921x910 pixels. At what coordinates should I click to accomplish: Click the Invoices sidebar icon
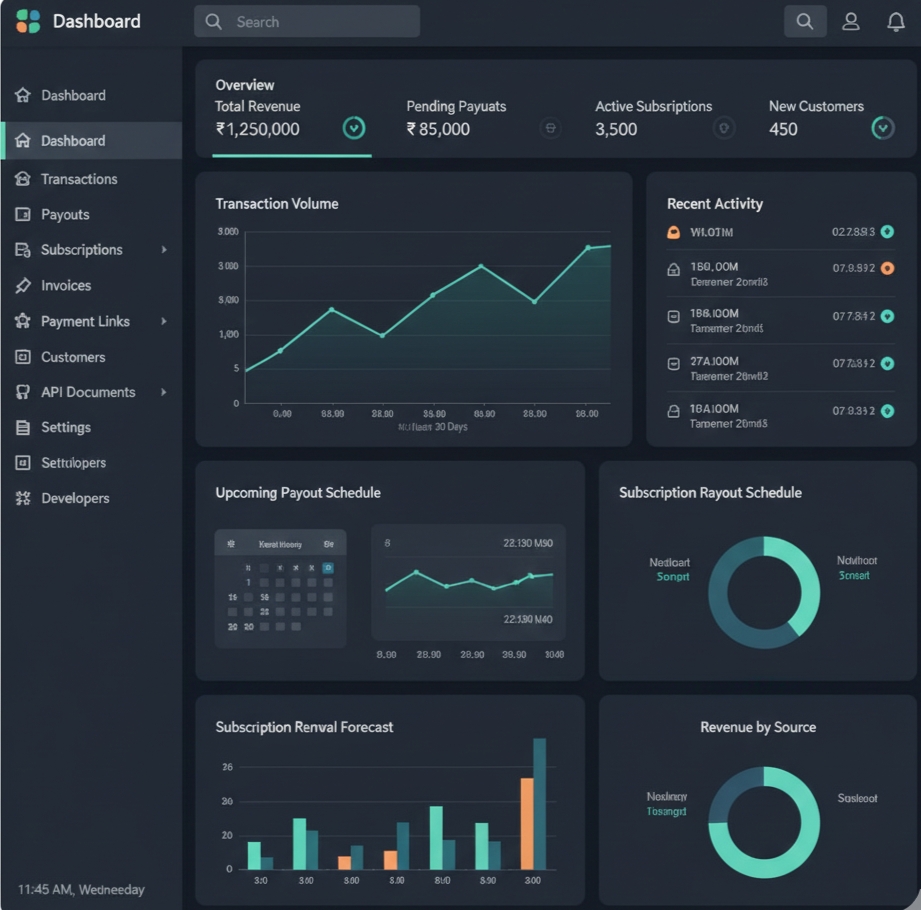tap(23, 286)
